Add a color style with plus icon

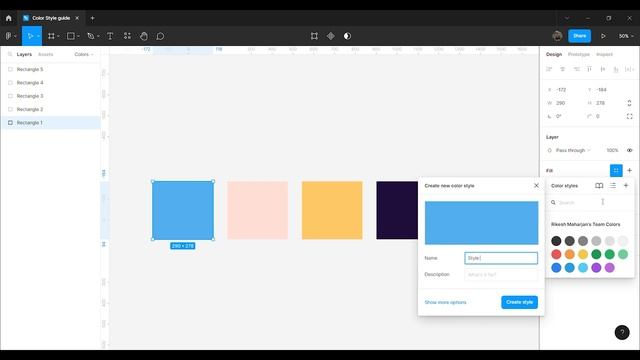[x=626, y=186]
